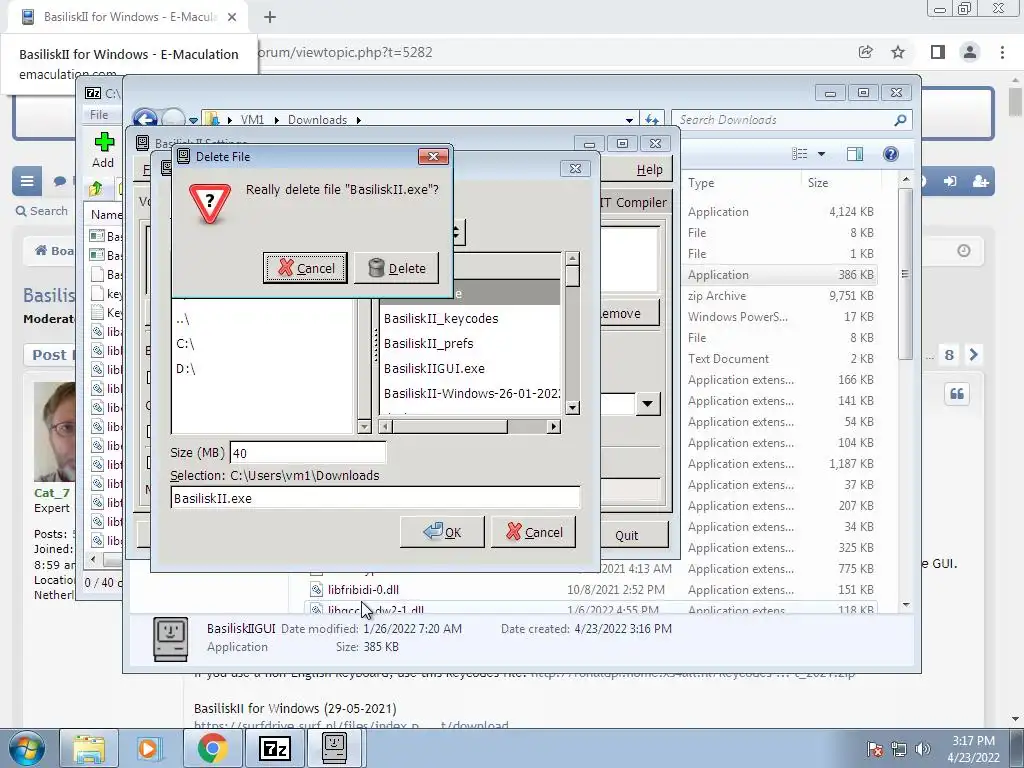1024x768 pixels.
Task: Go to forum next page arrow
Action: tap(974, 355)
